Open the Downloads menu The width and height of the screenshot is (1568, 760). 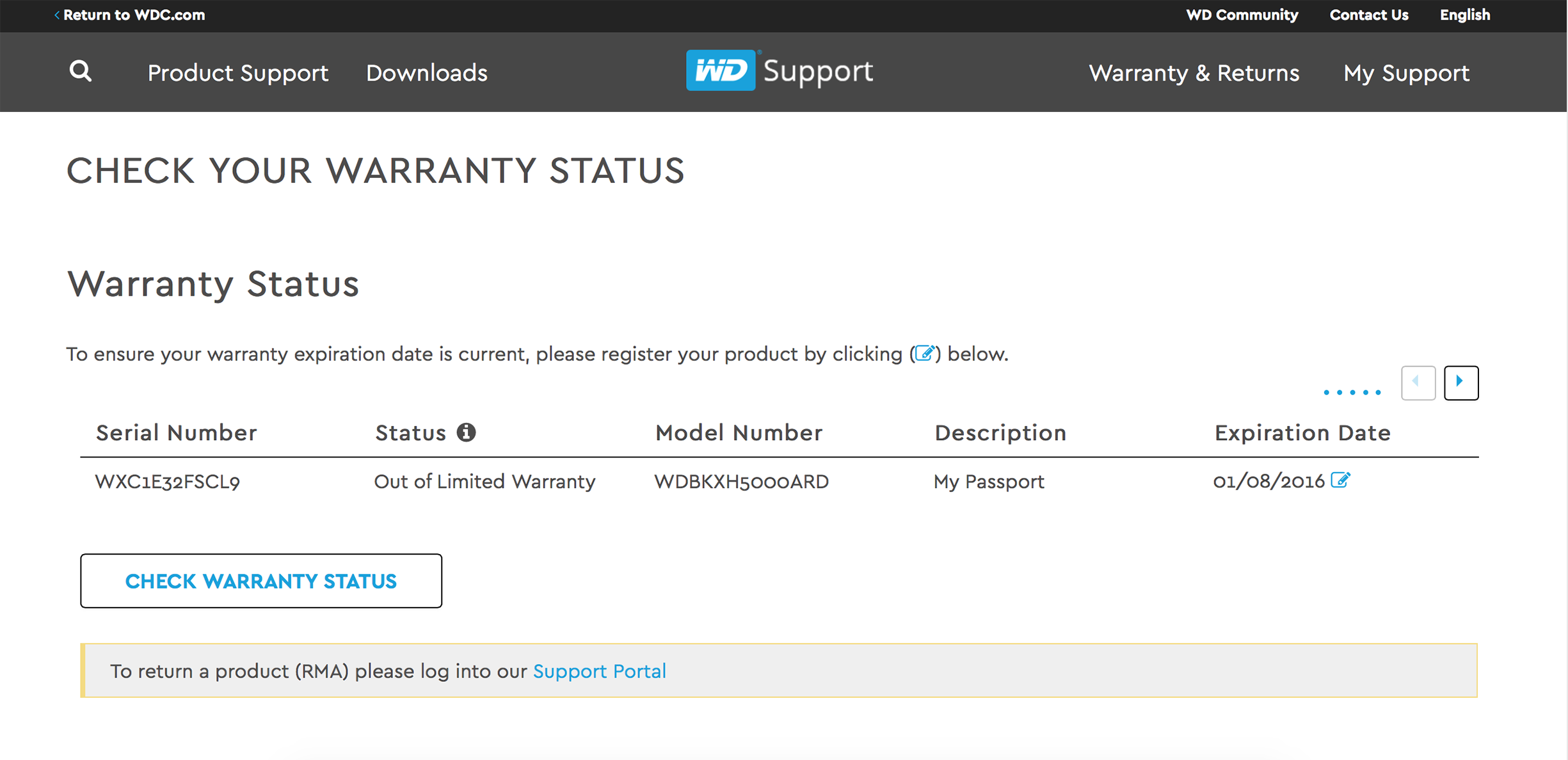(427, 73)
